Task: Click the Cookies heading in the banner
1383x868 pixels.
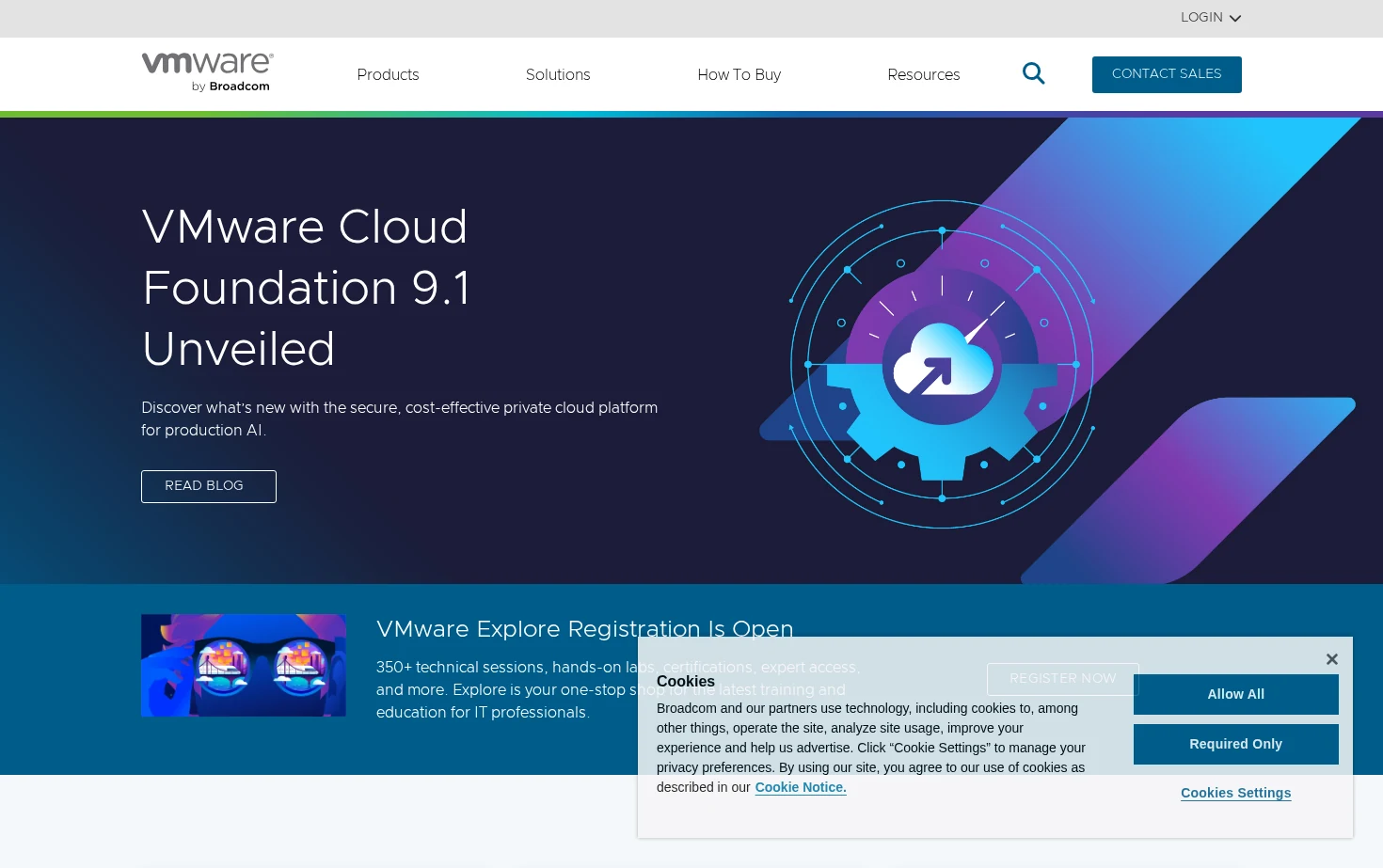Action: (686, 682)
